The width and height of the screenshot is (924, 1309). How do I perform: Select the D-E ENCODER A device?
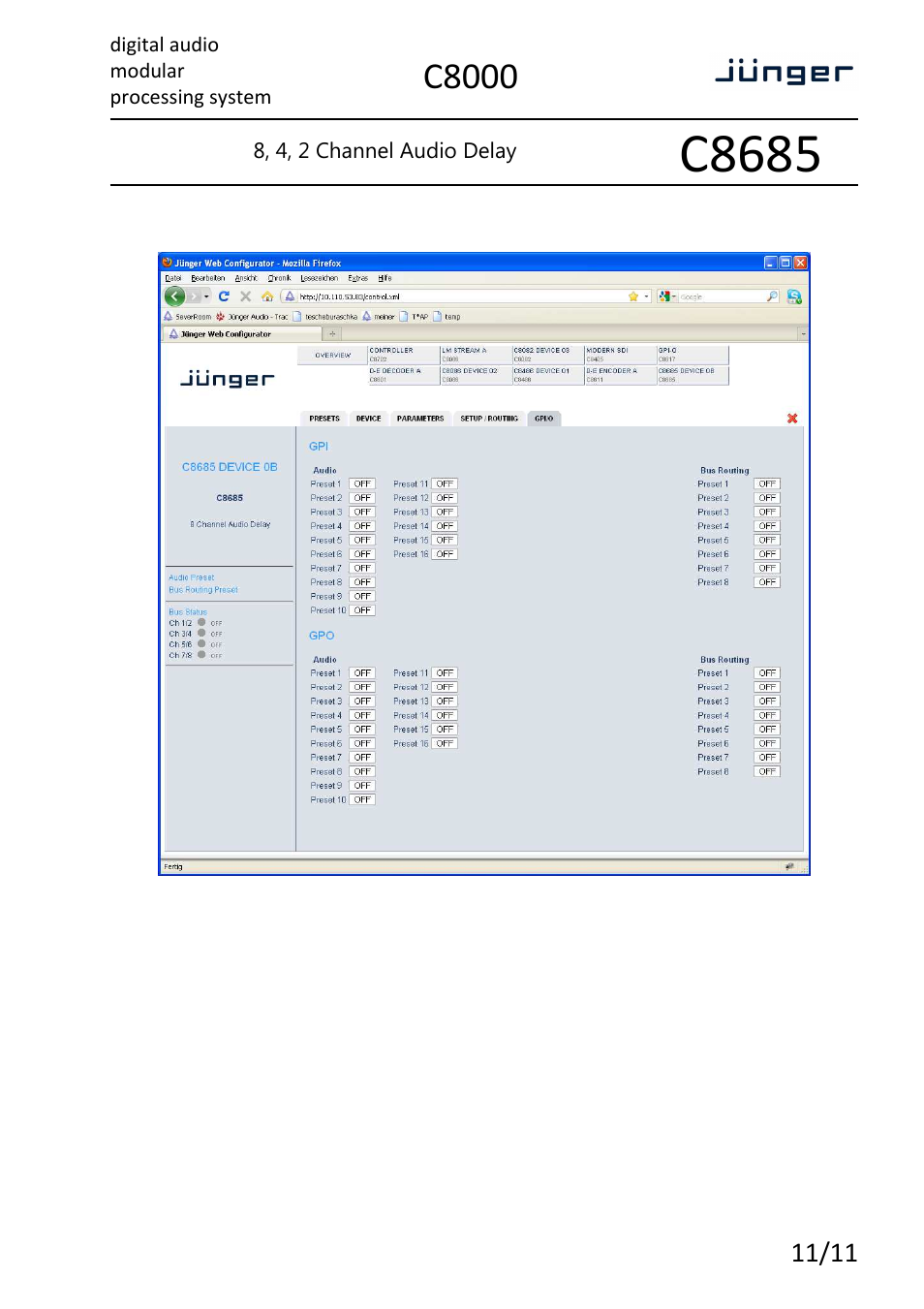point(620,375)
